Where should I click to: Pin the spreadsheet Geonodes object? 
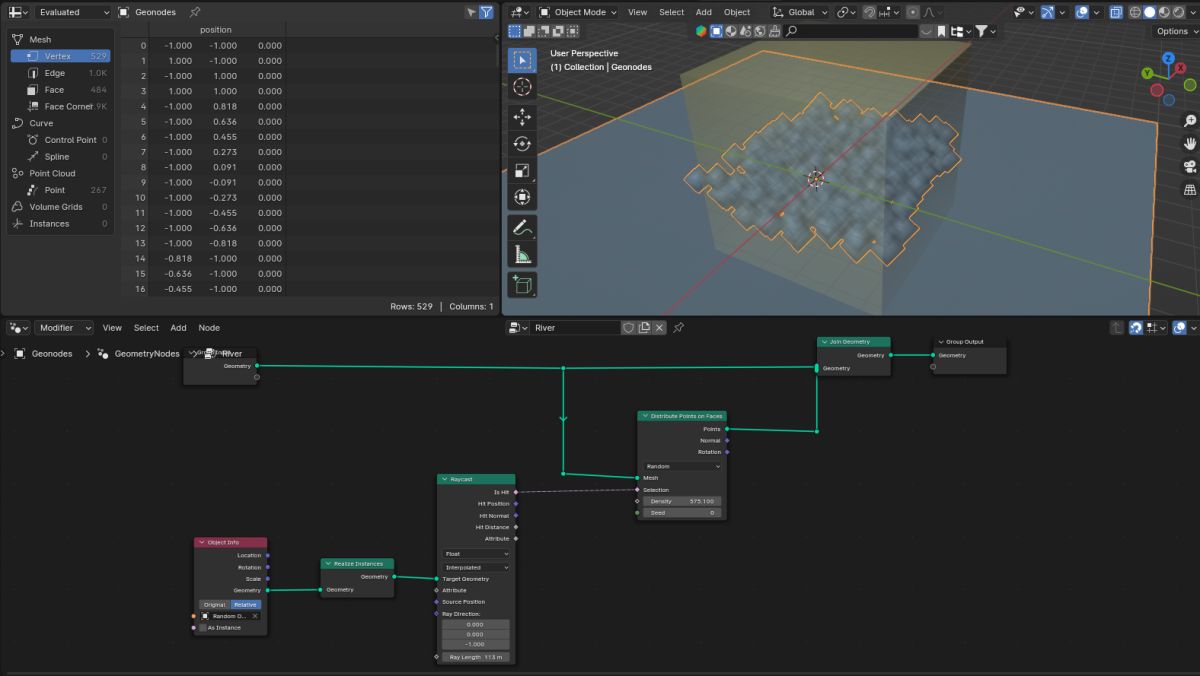click(195, 12)
